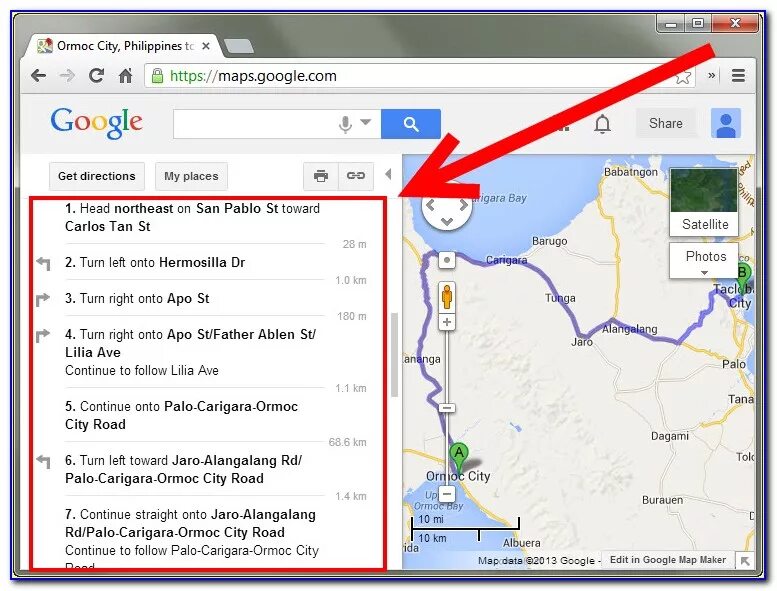Click green marker A at Ormoc City

coord(459,457)
